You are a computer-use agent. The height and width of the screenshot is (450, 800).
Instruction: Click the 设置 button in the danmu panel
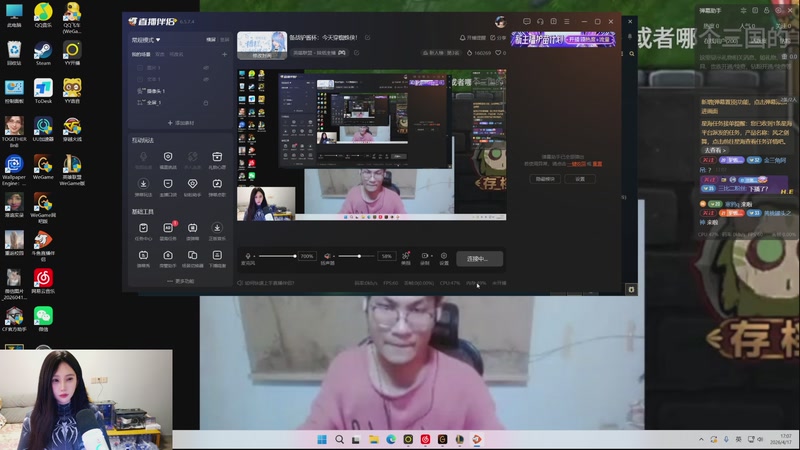click(x=580, y=179)
